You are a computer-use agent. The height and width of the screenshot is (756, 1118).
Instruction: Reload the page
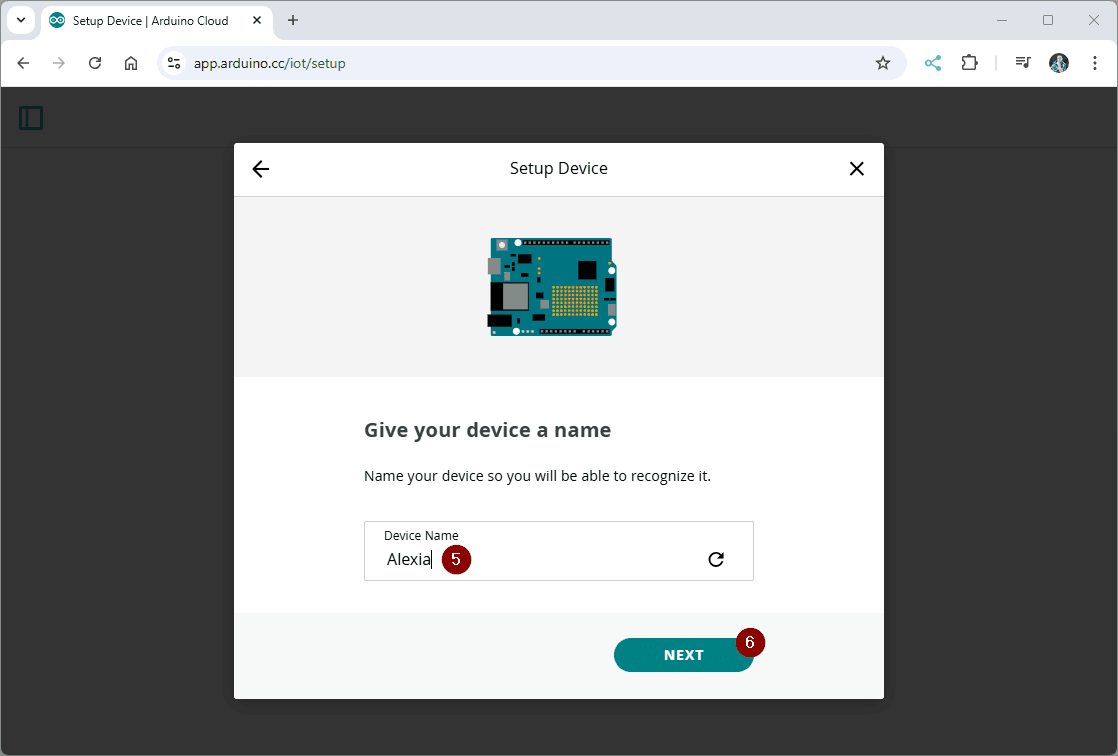95,63
